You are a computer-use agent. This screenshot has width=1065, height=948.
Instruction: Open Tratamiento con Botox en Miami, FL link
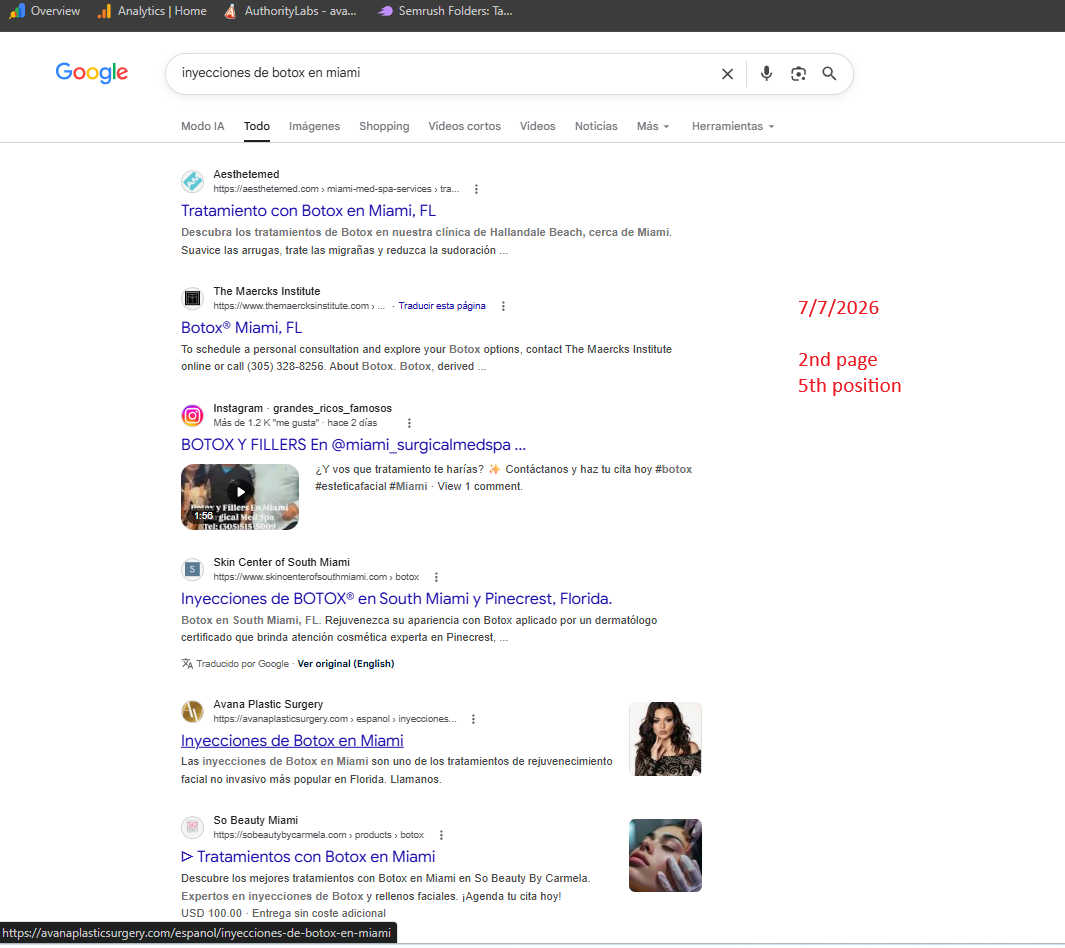[308, 211]
